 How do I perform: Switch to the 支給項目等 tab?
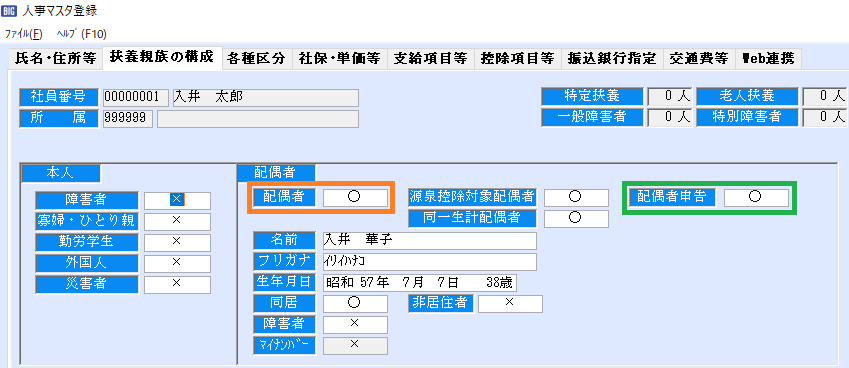click(430, 59)
